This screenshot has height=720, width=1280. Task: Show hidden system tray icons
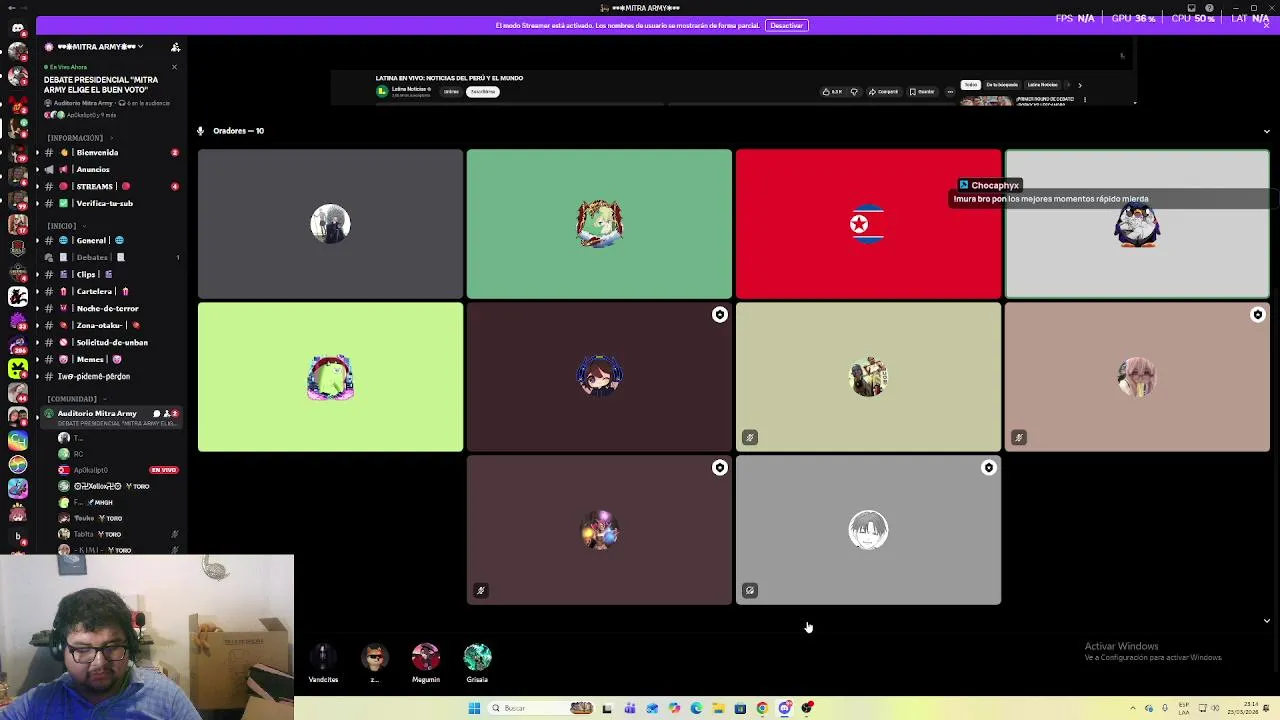1133,708
